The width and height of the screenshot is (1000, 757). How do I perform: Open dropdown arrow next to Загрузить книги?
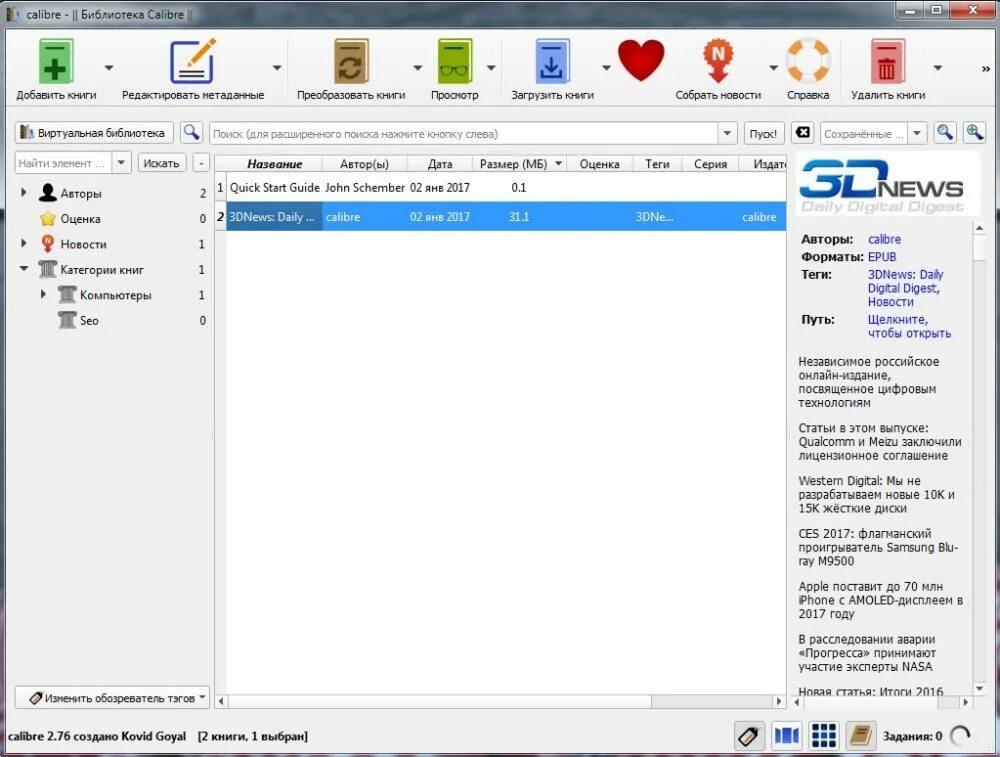point(606,68)
